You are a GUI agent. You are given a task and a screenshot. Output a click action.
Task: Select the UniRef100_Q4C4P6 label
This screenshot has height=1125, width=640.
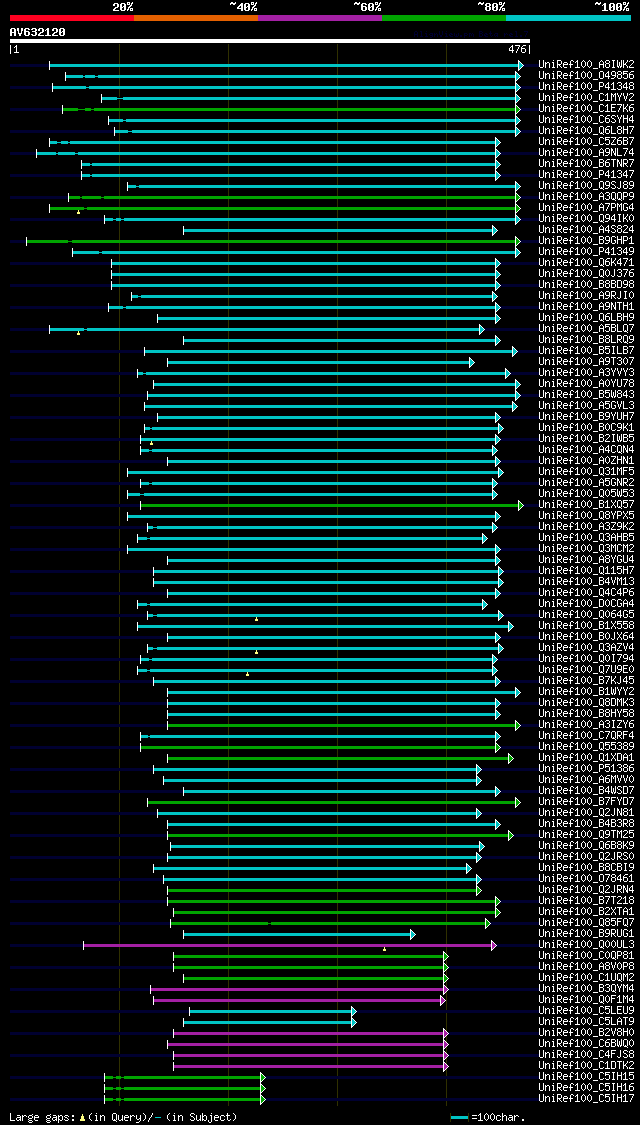point(586,593)
